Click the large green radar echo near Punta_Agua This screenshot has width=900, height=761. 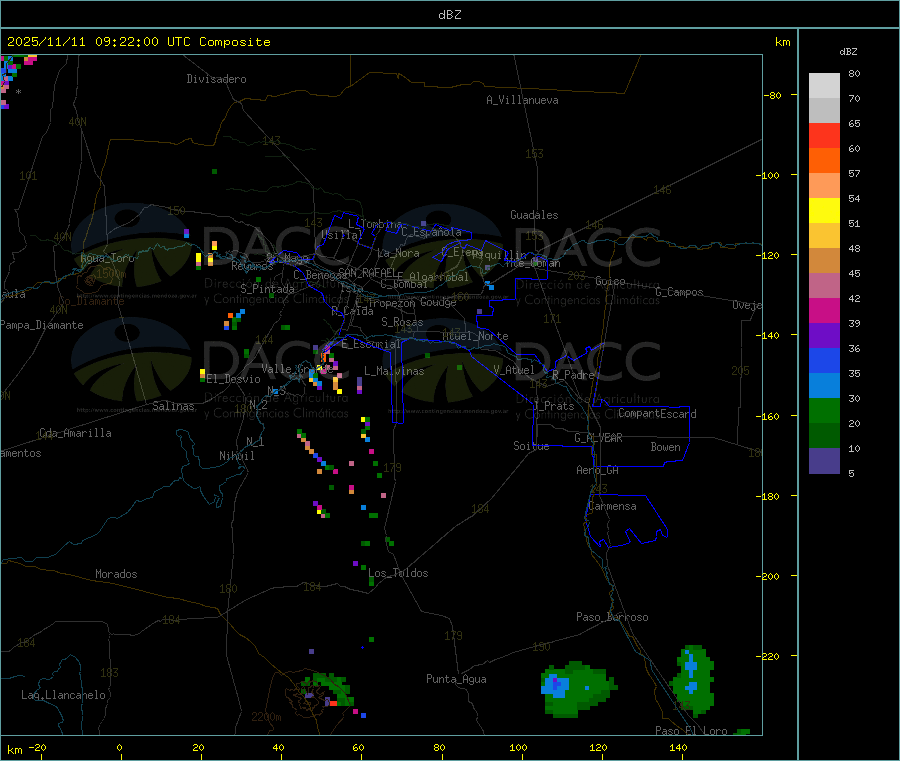[577, 689]
